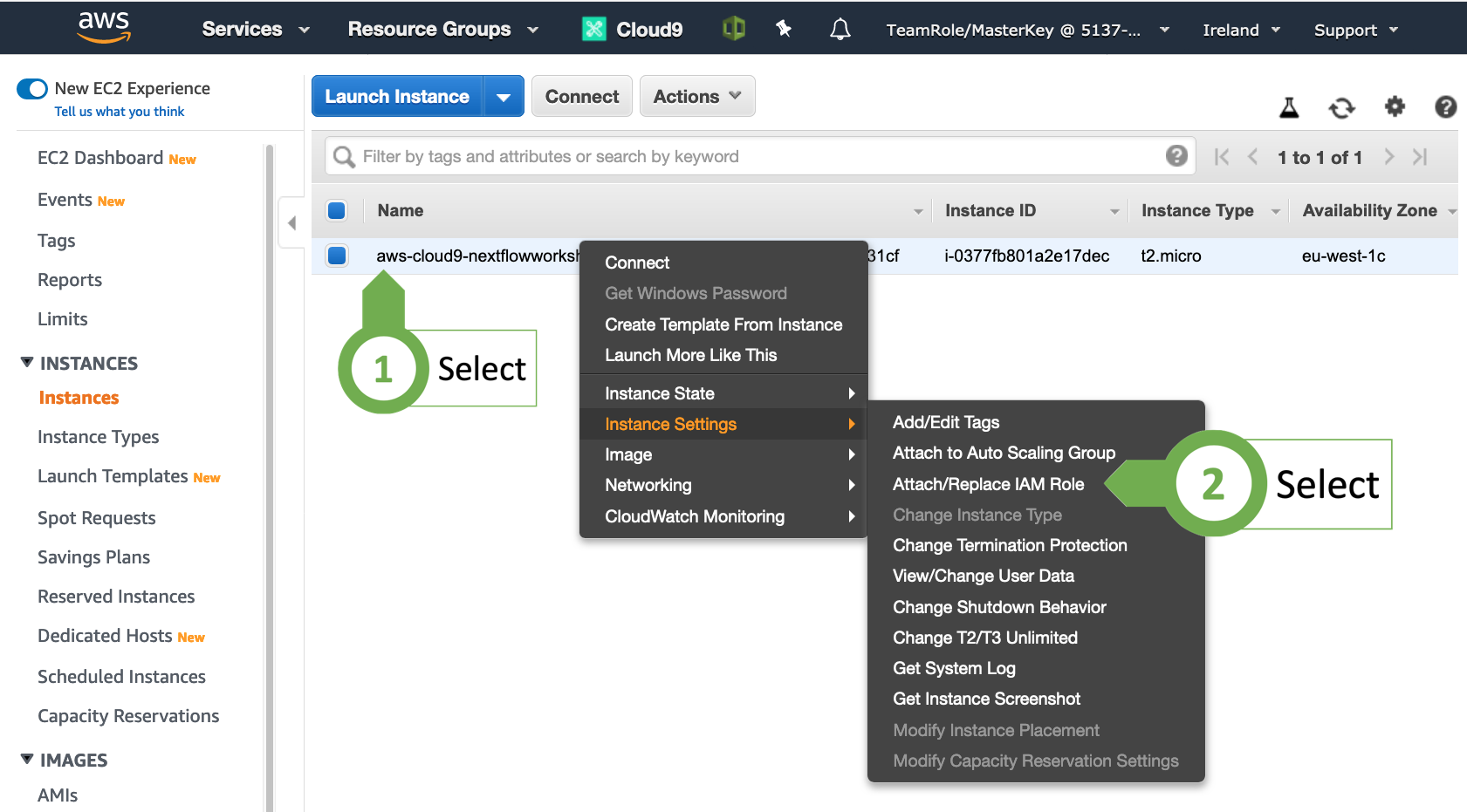Sort by the Instance ID column arrow
The height and width of the screenshot is (812, 1467).
pos(1114,212)
